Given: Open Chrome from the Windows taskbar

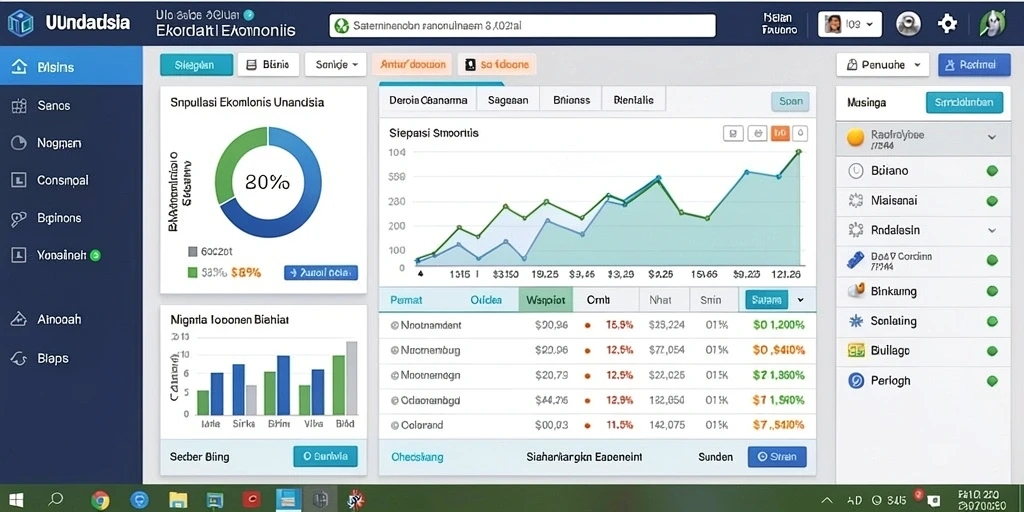Looking at the screenshot, I should tap(100, 500).
